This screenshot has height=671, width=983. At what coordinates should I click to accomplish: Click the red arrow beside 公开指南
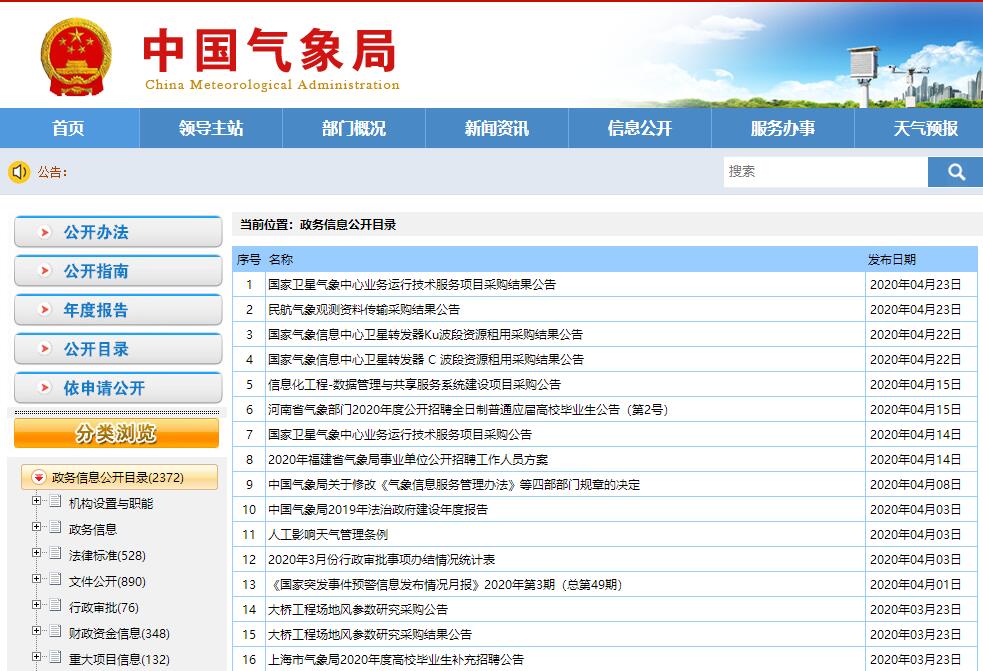[45, 271]
